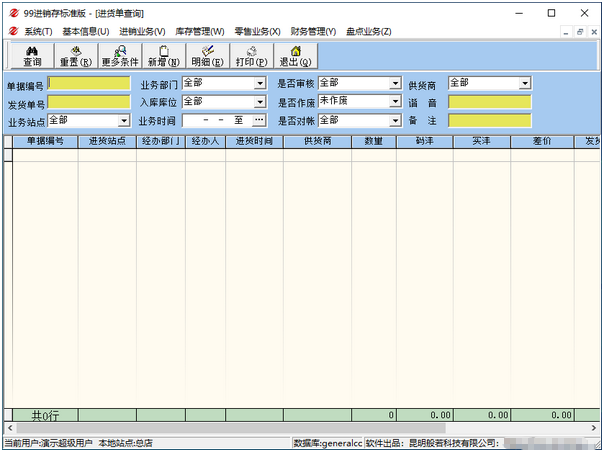
Task: Expand the 业务部门 dropdown
Action: pos(260,83)
